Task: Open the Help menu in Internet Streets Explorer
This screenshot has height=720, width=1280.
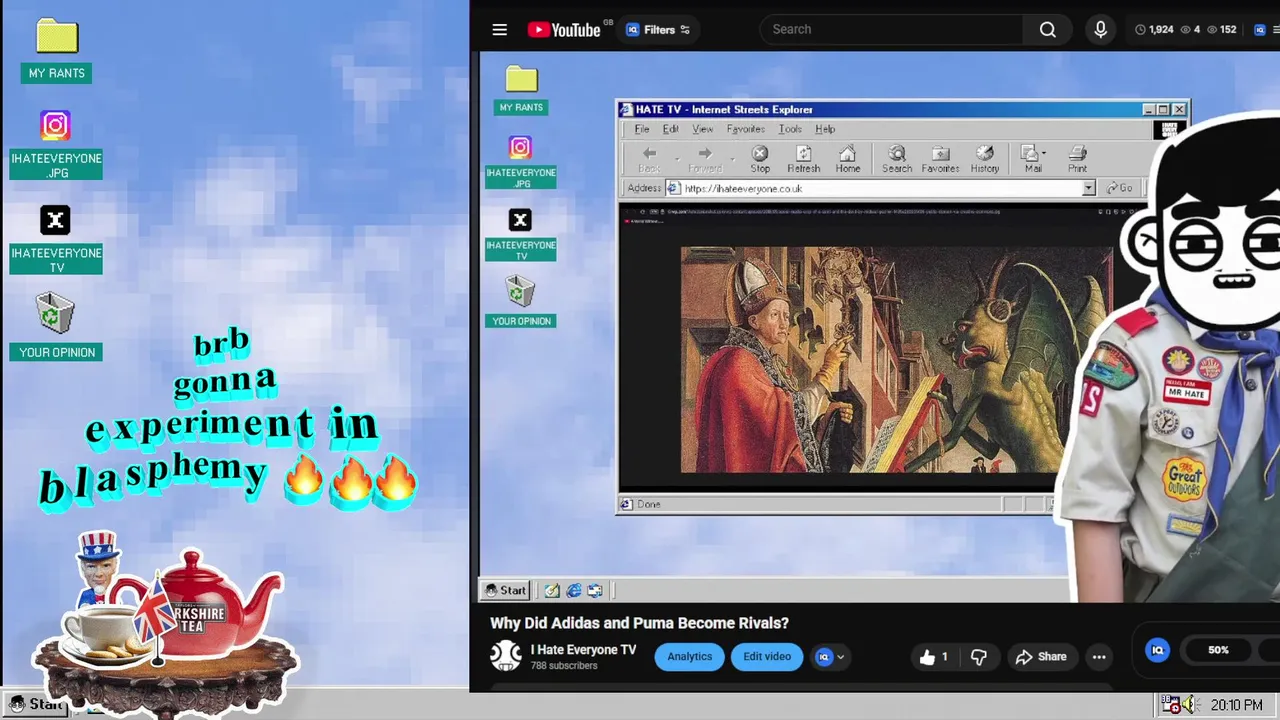Action: 825,129
